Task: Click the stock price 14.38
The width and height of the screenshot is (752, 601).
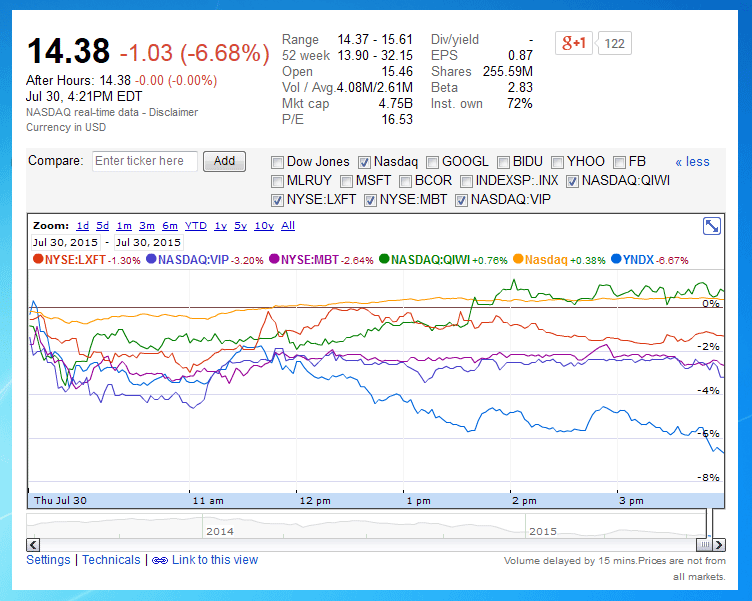Action: [x=69, y=51]
